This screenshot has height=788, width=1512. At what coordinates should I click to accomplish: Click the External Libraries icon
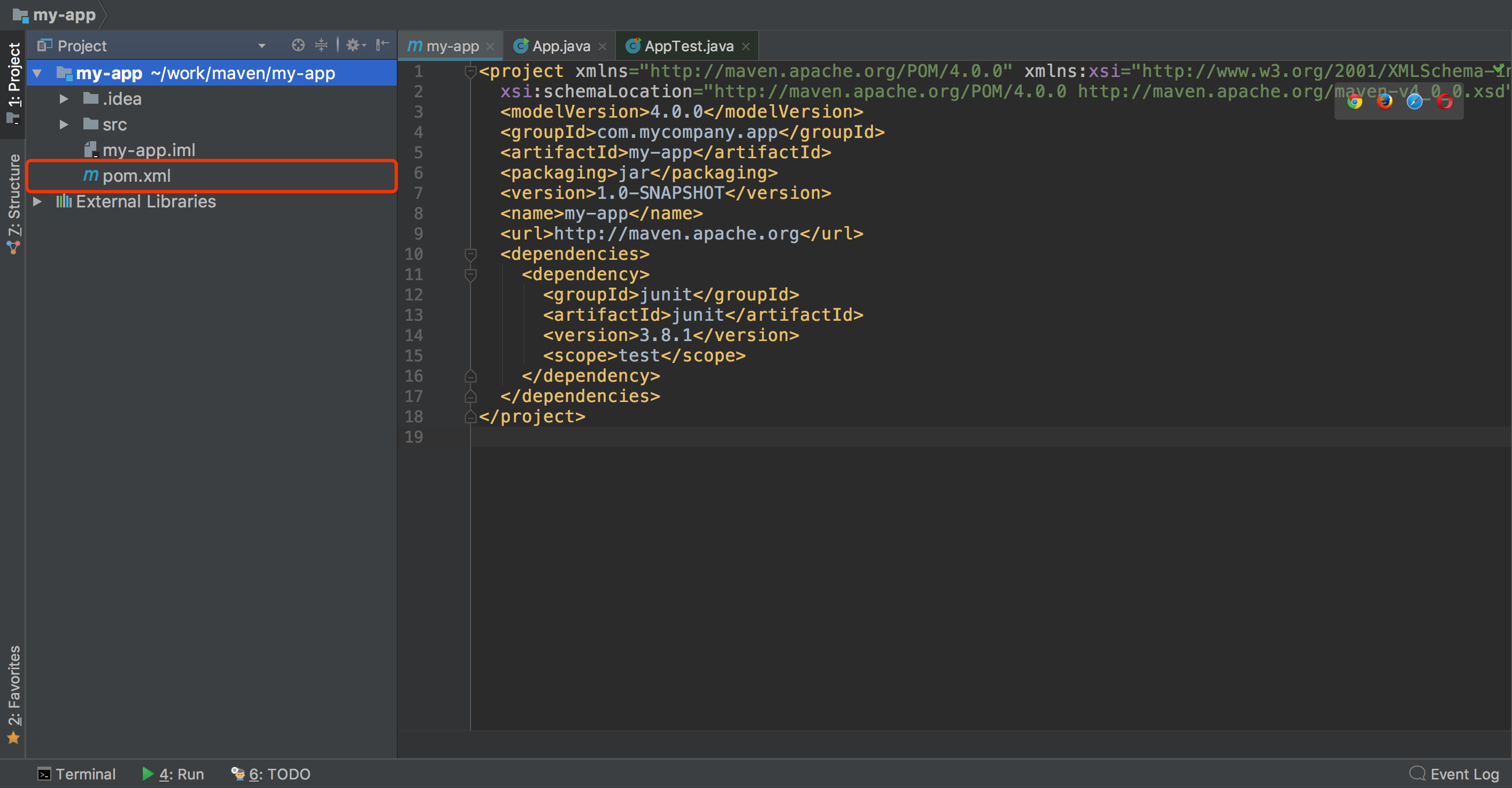click(x=64, y=201)
